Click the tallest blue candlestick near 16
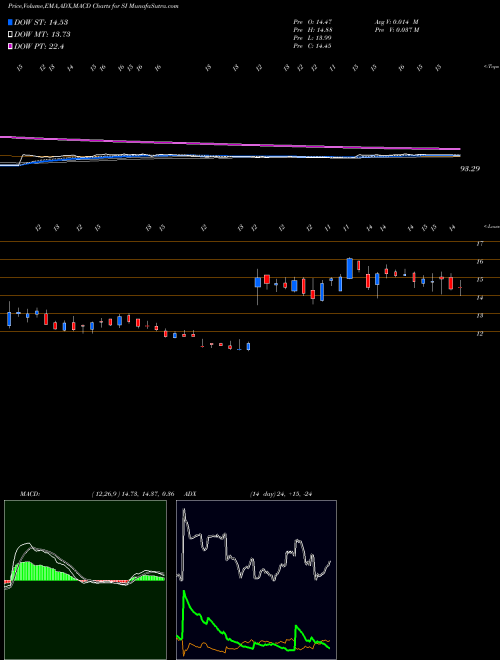The width and height of the screenshot is (500, 660). click(x=349, y=269)
